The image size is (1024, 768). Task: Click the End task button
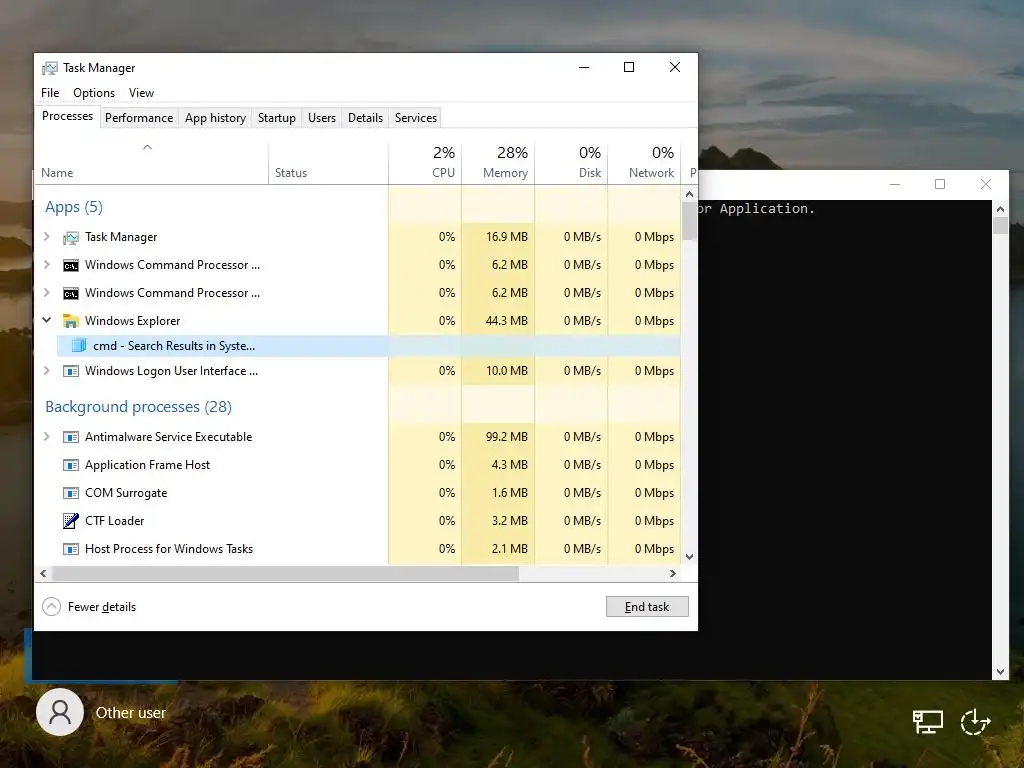[647, 607]
